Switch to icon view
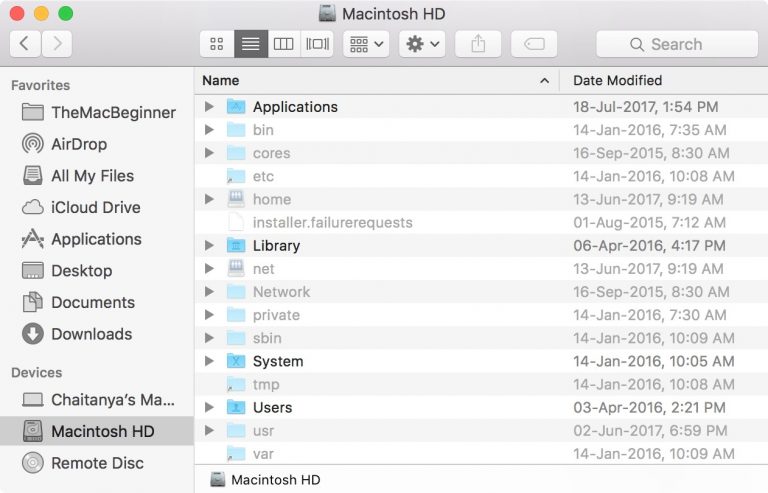Viewport: 768px width, 493px height. point(217,44)
